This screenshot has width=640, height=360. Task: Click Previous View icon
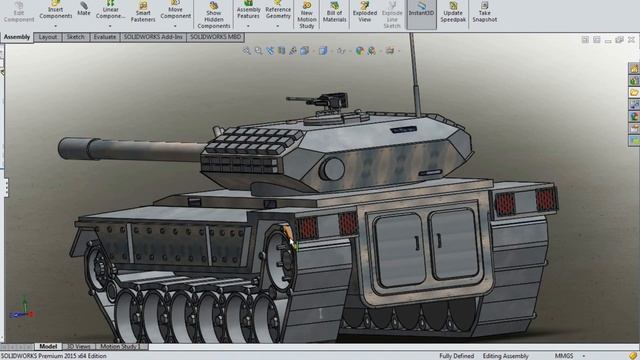coord(270,51)
